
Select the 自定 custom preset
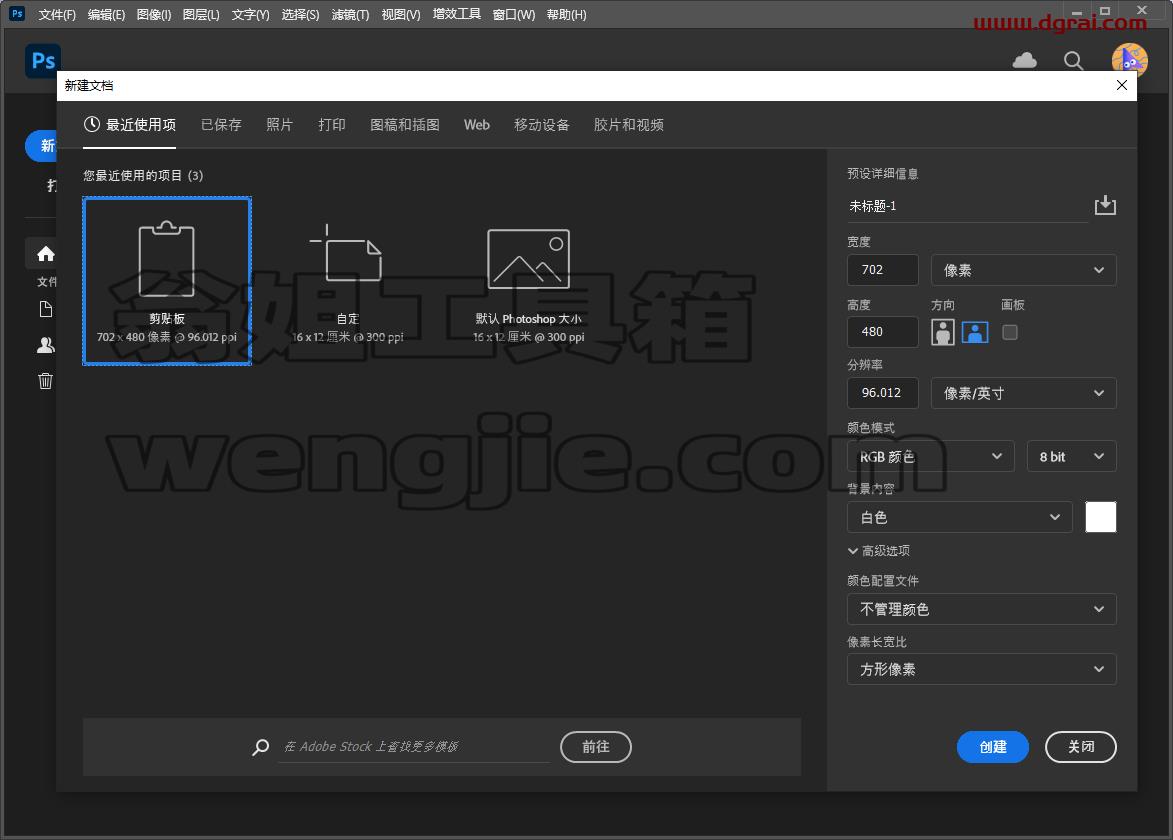(x=348, y=281)
